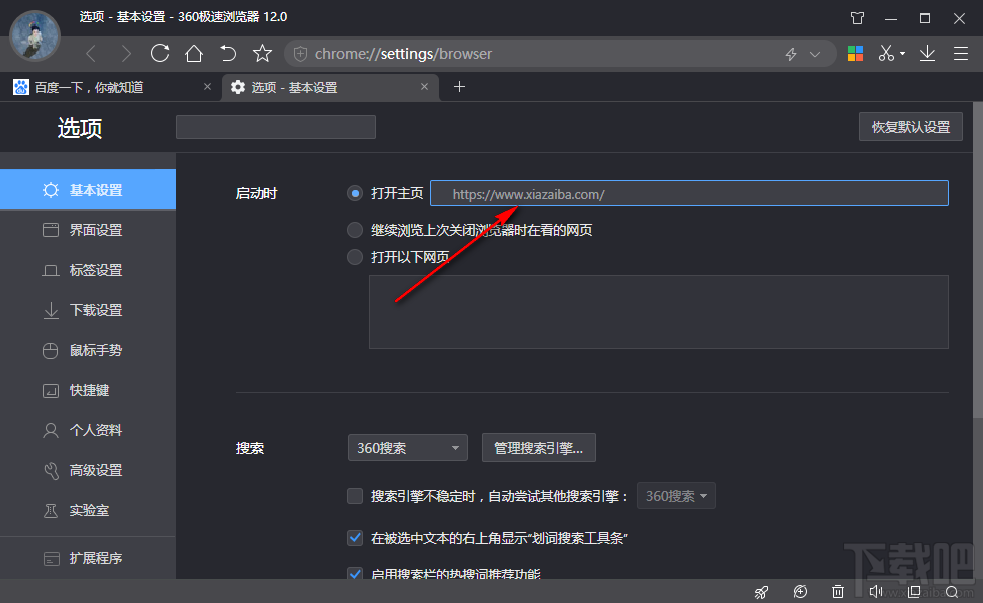983x603 pixels.
Task: Select 继续浏览上次关闭浏览器时在看的网页 radio button
Action: (x=355, y=230)
